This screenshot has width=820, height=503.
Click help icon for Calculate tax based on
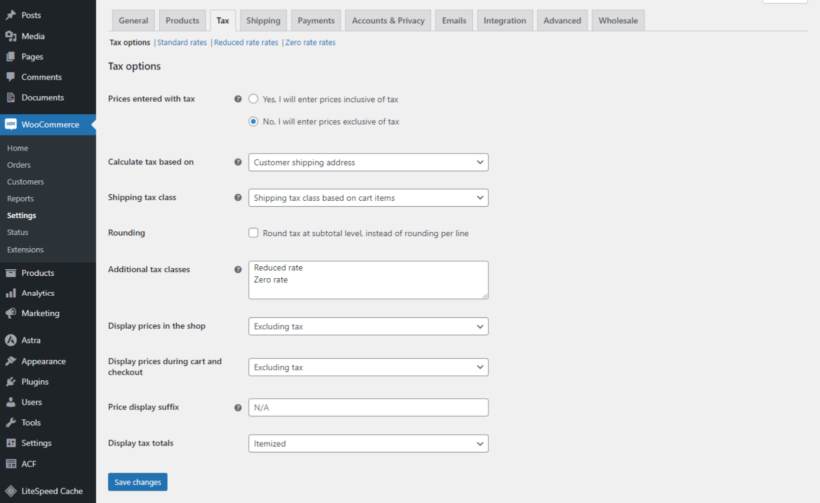(x=238, y=162)
